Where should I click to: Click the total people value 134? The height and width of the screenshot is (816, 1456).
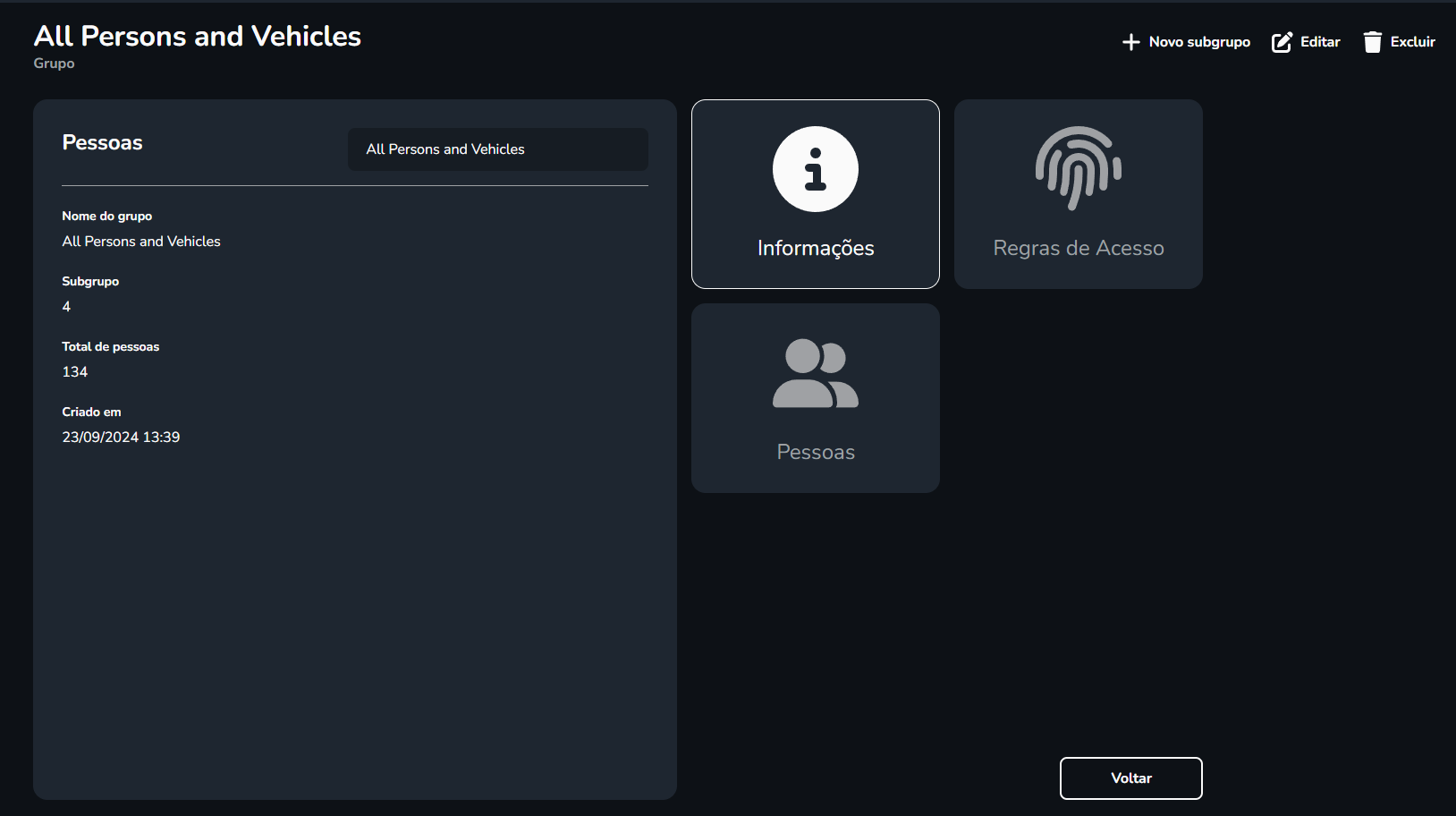point(75,372)
